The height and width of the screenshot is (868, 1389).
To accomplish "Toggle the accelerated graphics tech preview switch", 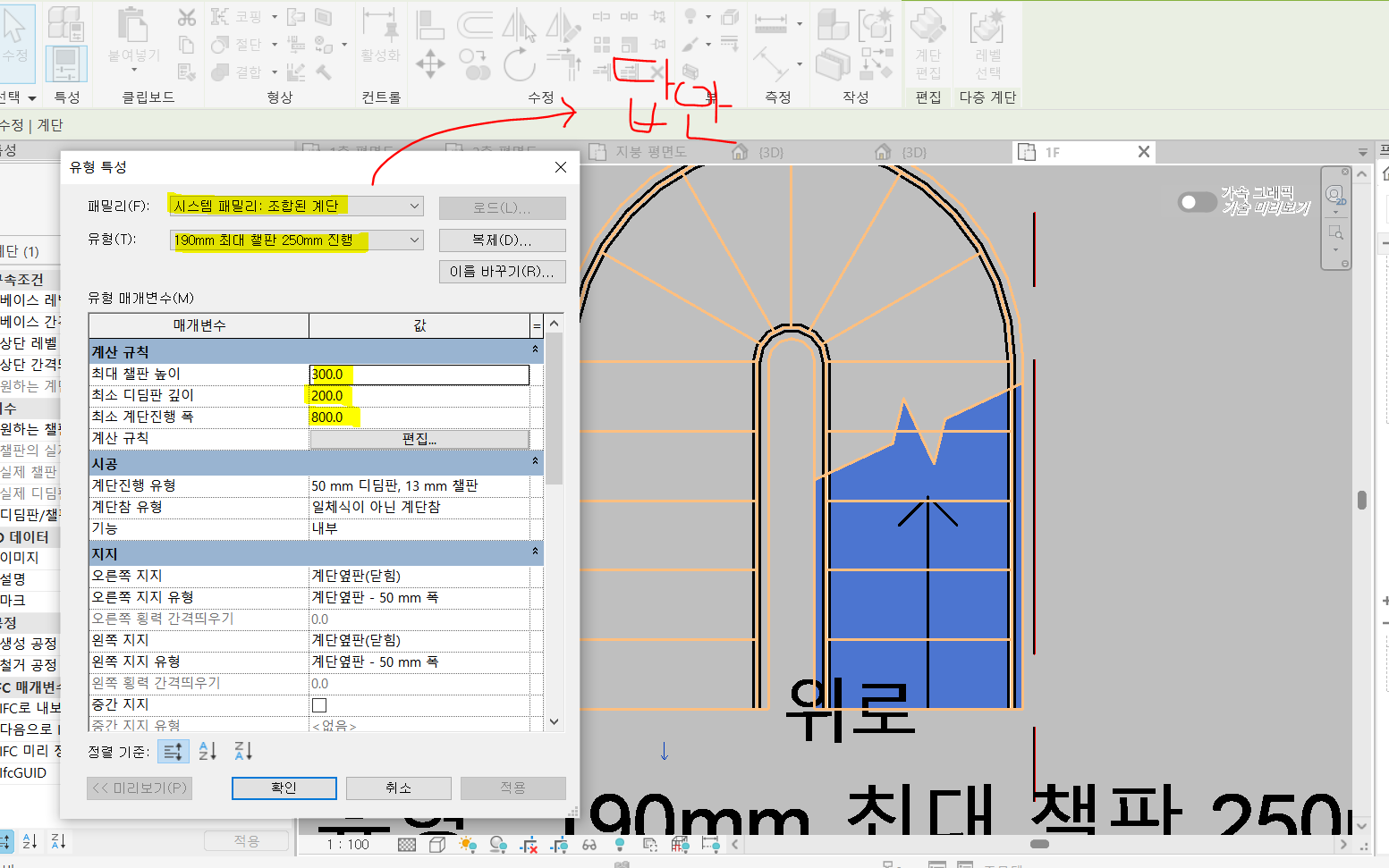I will point(1196,202).
